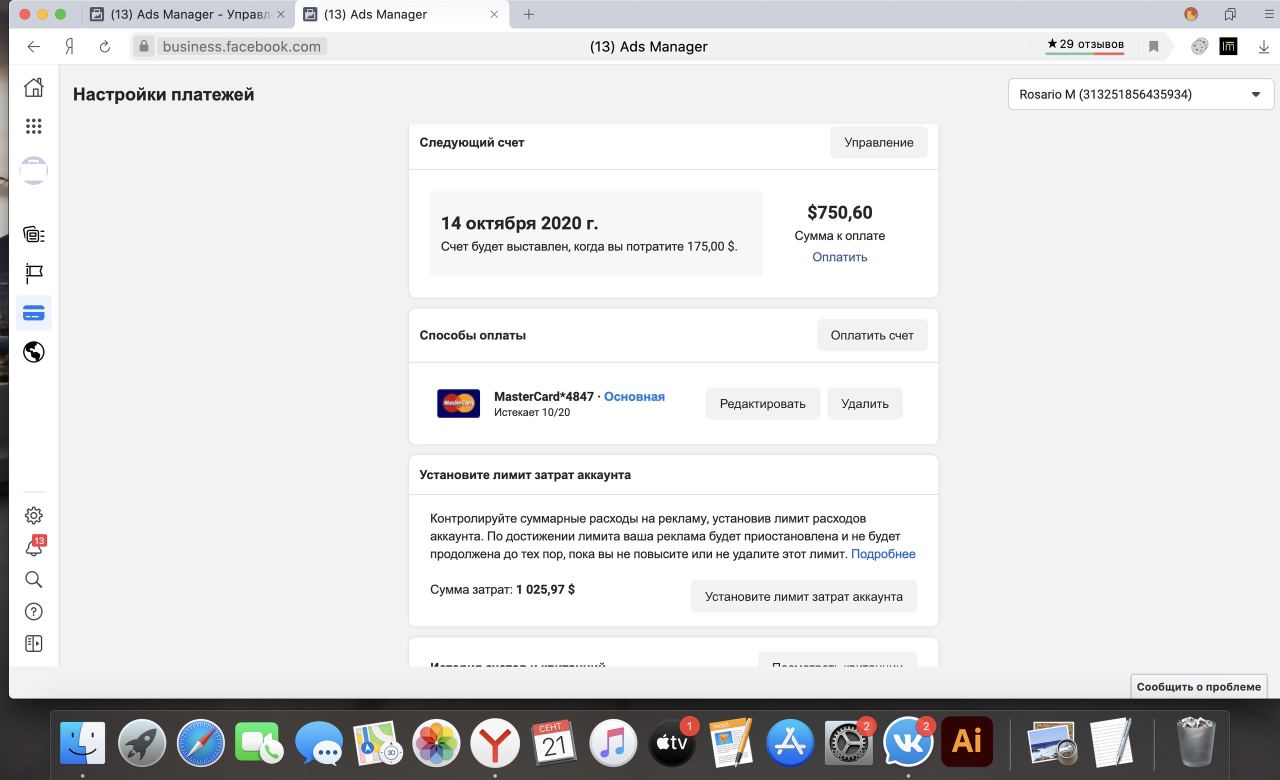Open the browser downloads arrow icon
This screenshot has height=780, width=1280.
point(1264,46)
